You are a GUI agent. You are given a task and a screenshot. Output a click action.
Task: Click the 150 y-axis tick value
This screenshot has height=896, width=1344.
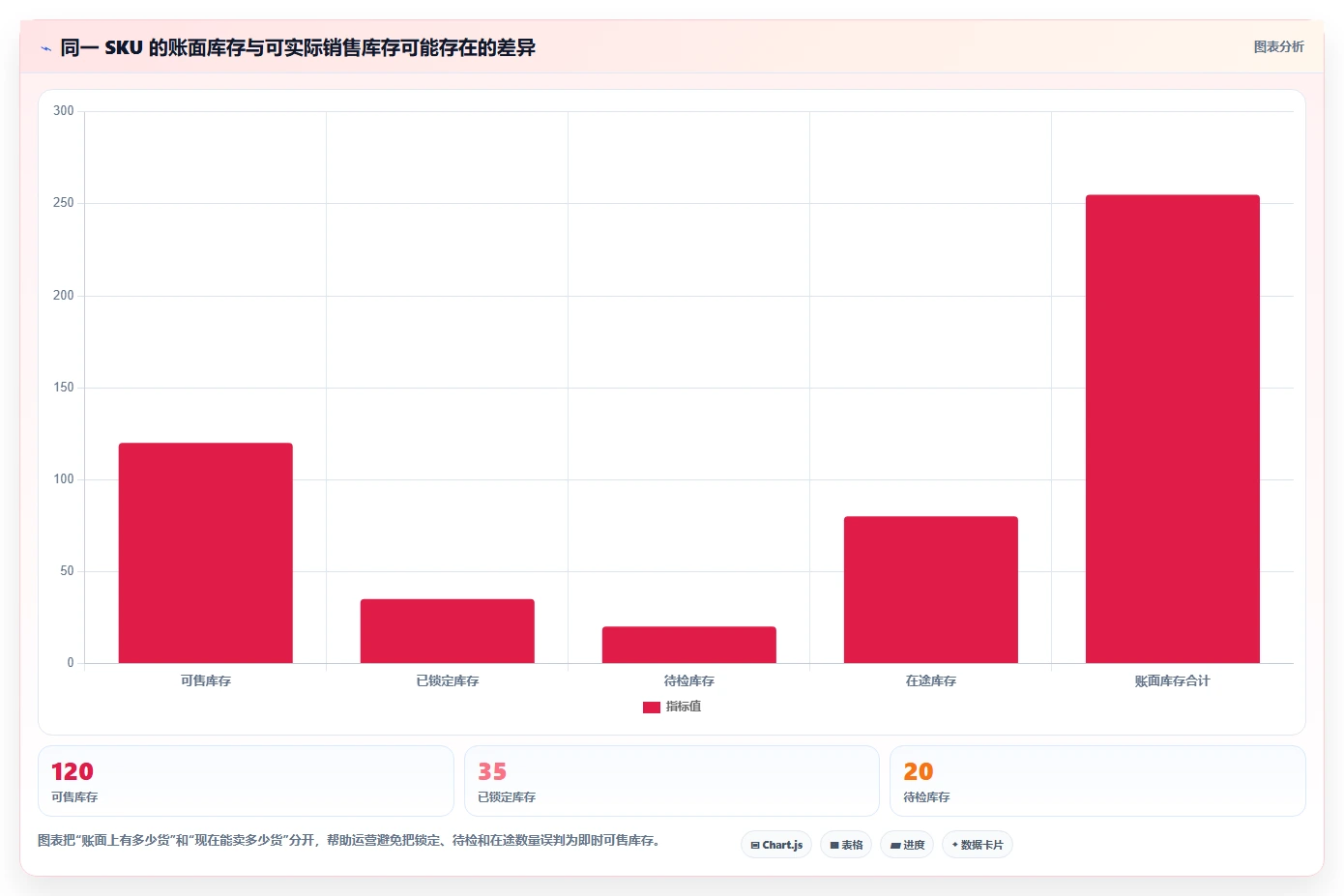click(64, 388)
